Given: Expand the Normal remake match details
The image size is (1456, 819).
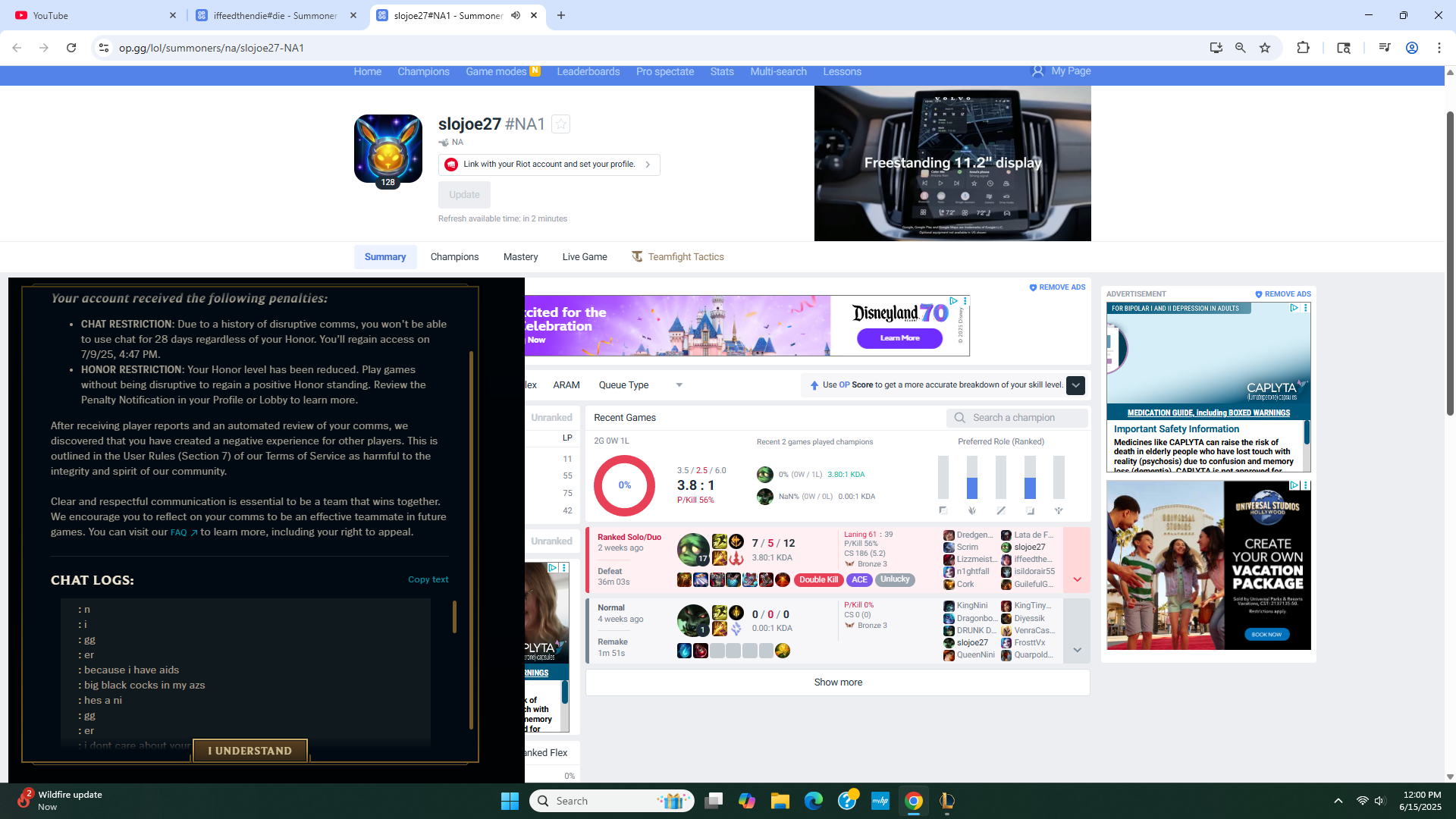Looking at the screenshot, I should click(x=1077, y=631).
